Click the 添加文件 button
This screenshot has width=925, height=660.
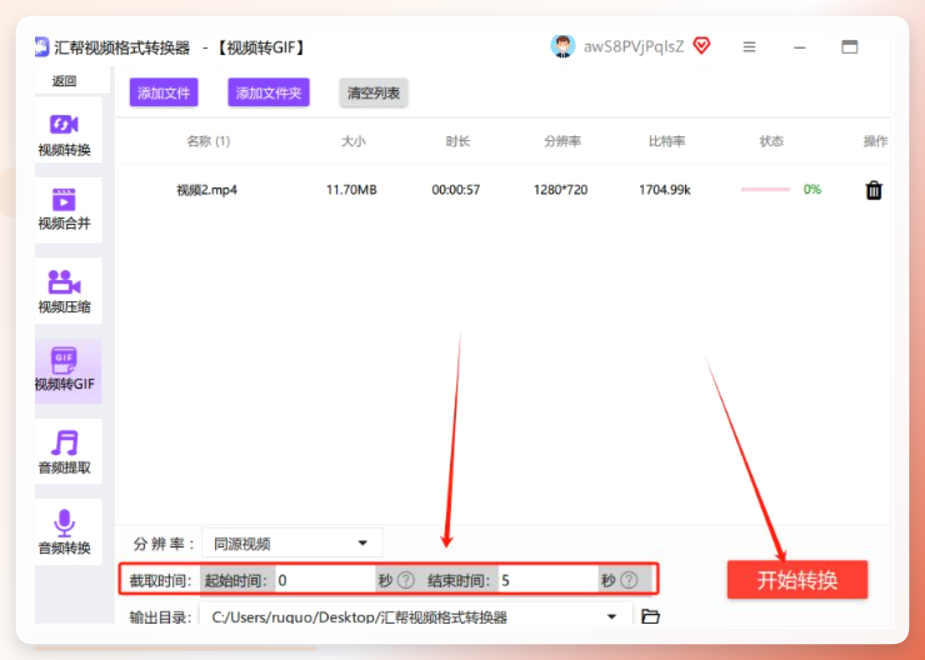[163, 93]
